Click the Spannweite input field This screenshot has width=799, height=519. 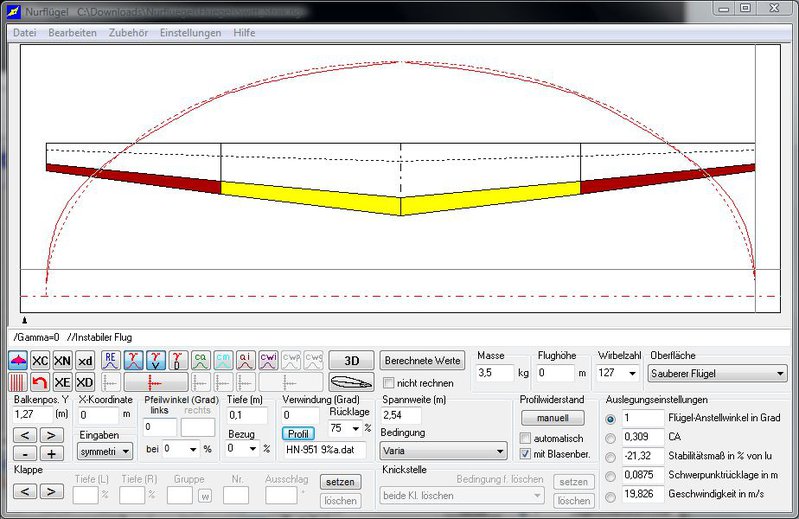point(401,415)
